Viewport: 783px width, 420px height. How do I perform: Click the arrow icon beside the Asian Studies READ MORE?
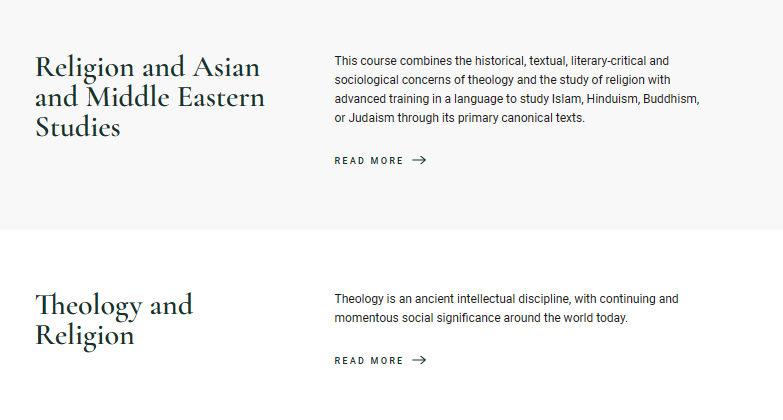(419, 160)
